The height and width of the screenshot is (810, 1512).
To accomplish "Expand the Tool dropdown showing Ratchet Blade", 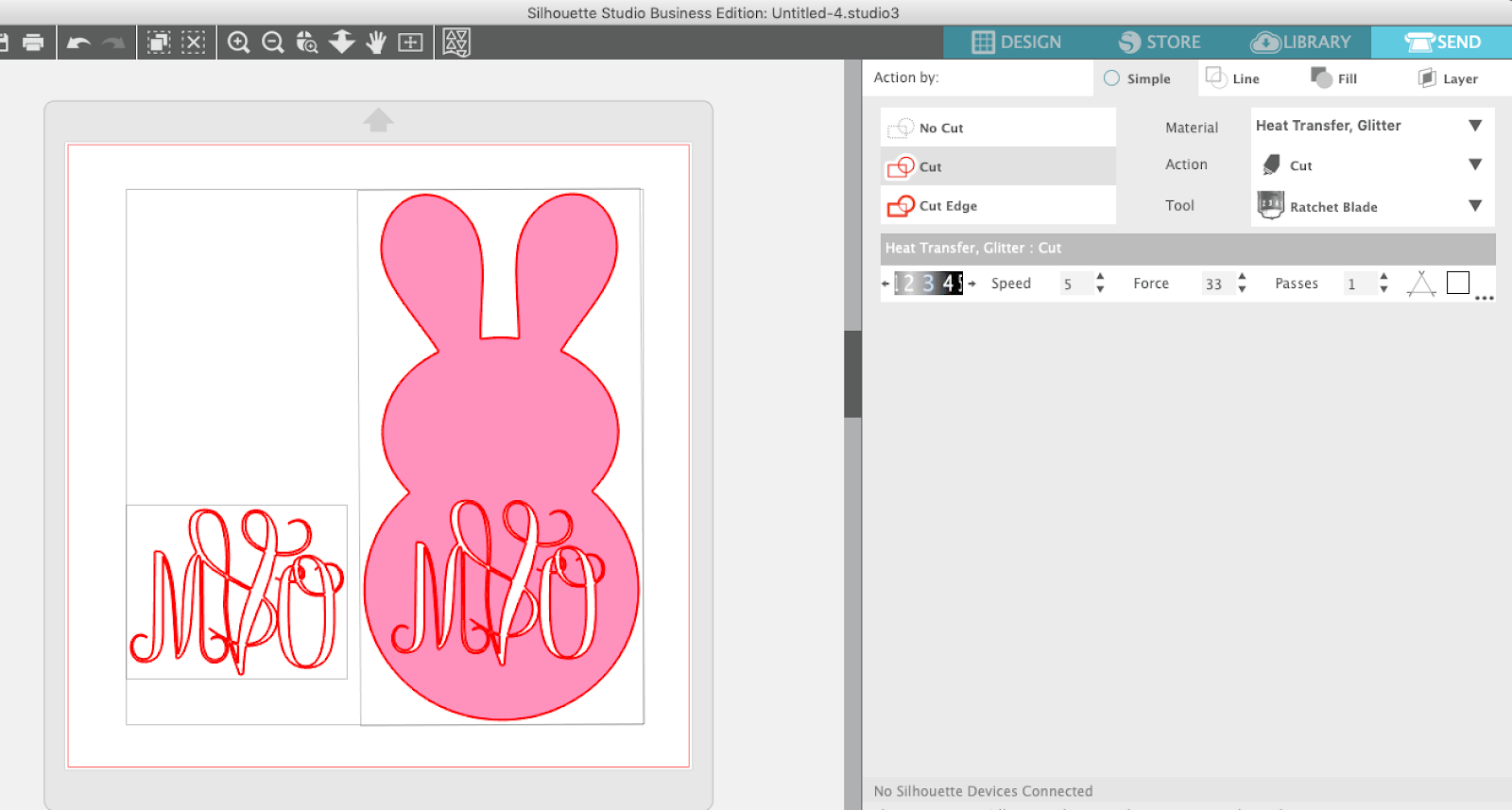I will pyautogui.click(x=1475, y=205).
